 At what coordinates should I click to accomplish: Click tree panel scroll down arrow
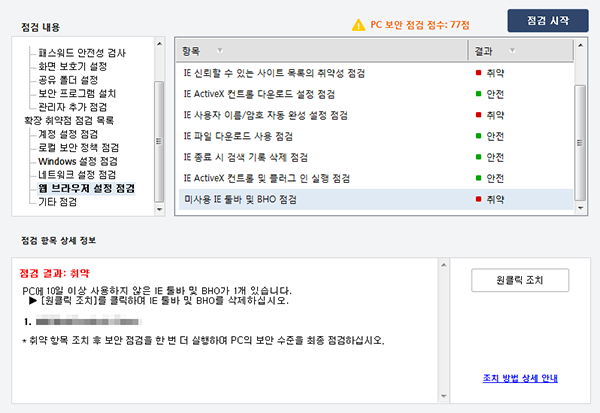160,209
